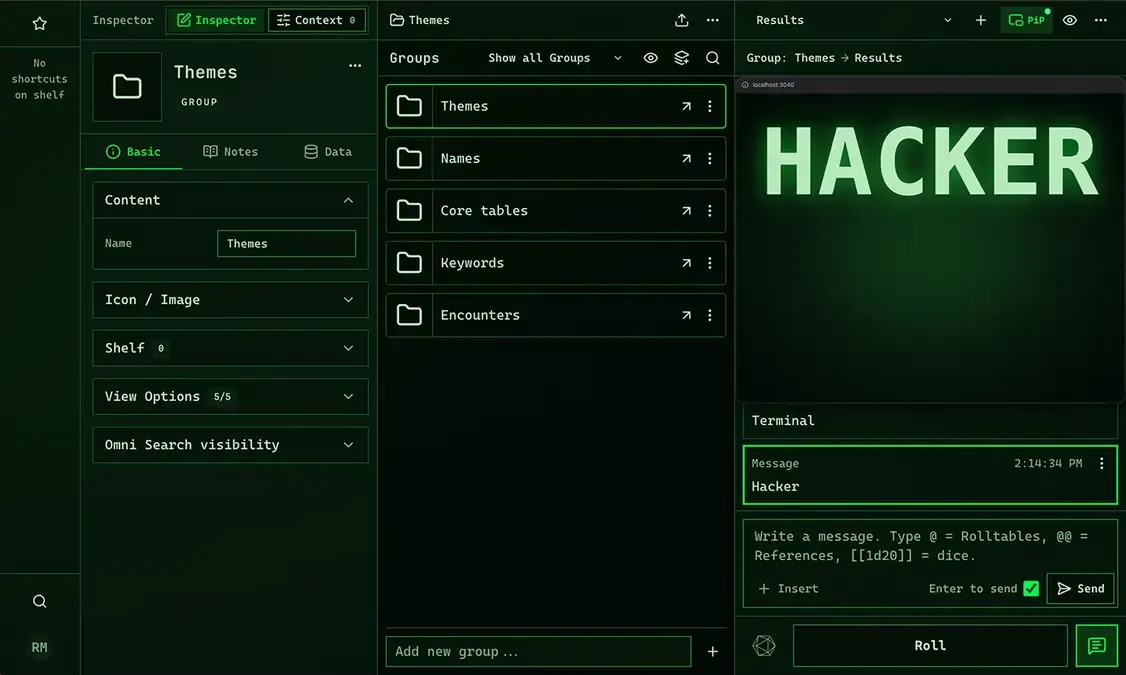Select the Themes group row
The height and width of the screenshot is (675, 1126).
tap(556, 106)
